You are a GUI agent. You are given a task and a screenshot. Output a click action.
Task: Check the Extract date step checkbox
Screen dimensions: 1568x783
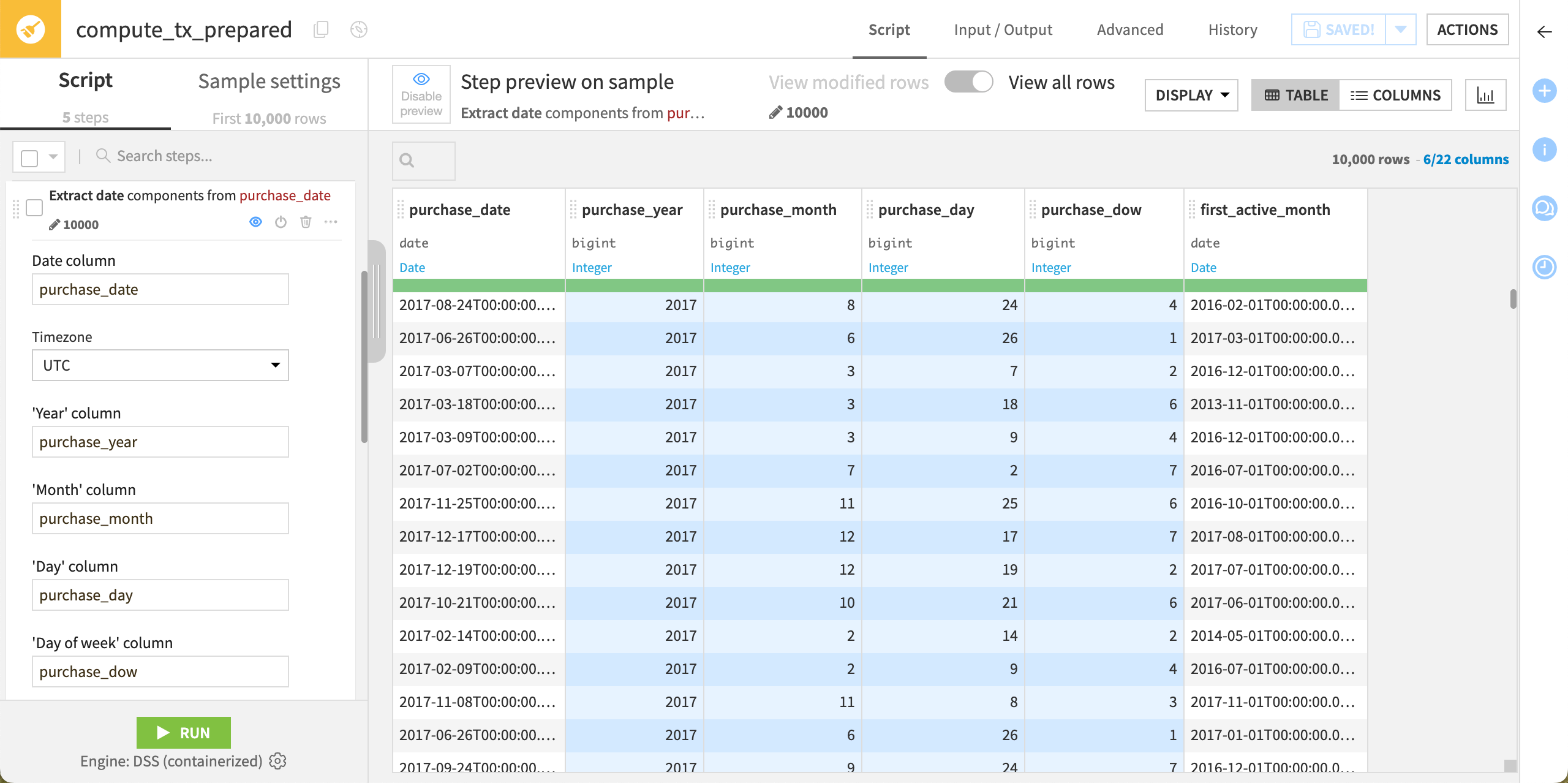(35, 208)
